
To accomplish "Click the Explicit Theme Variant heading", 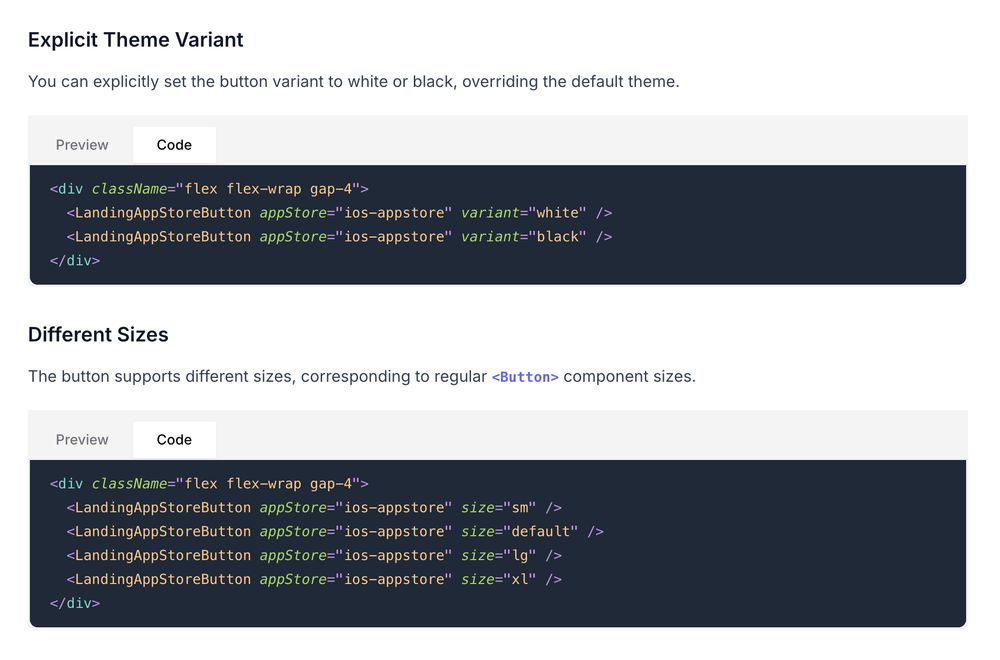I will pyautogui.click(x=135, y=40).
